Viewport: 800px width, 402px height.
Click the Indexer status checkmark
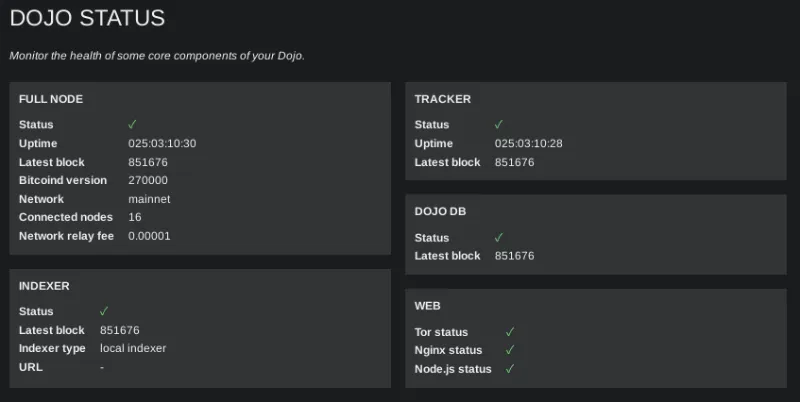[104, 311]
